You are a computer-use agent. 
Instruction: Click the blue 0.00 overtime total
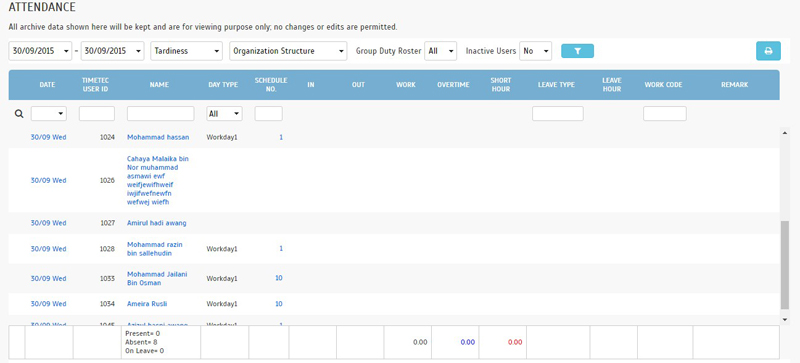point(468,342)
